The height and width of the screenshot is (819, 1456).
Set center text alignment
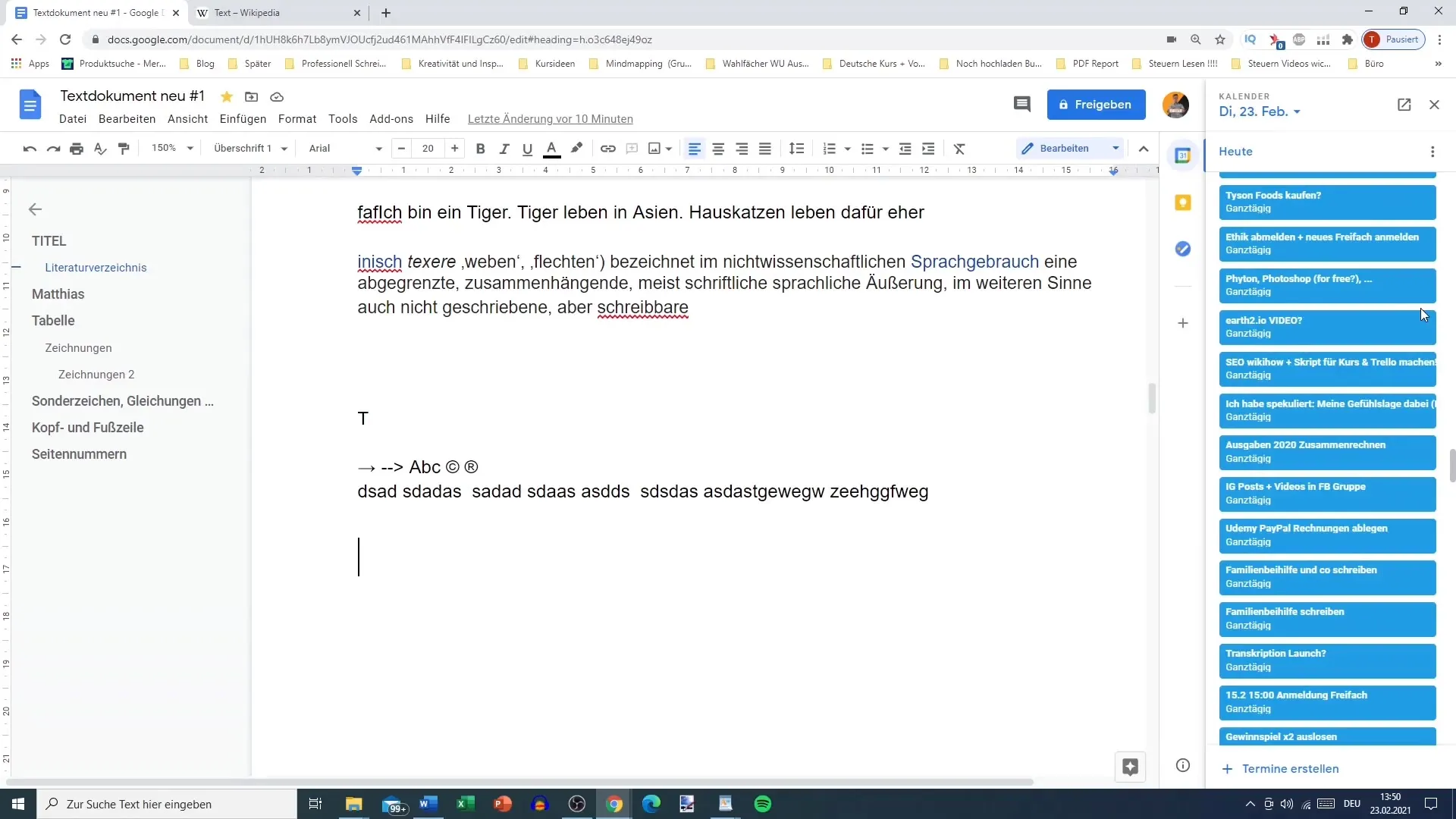(718, 149)
